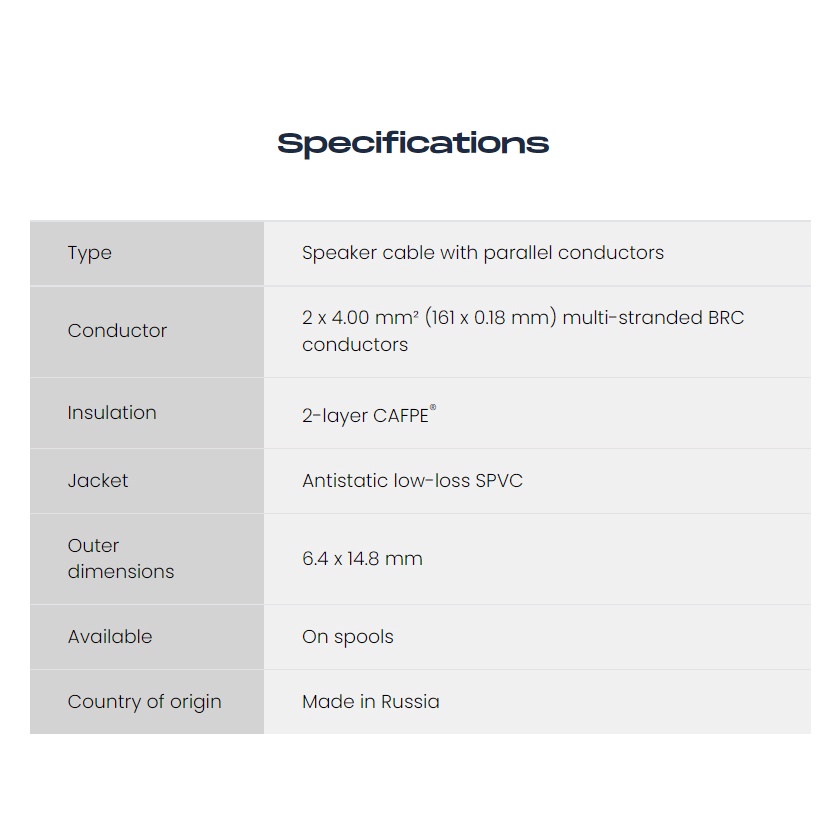Select the Insulation label cell

click(x=147, y=413)
